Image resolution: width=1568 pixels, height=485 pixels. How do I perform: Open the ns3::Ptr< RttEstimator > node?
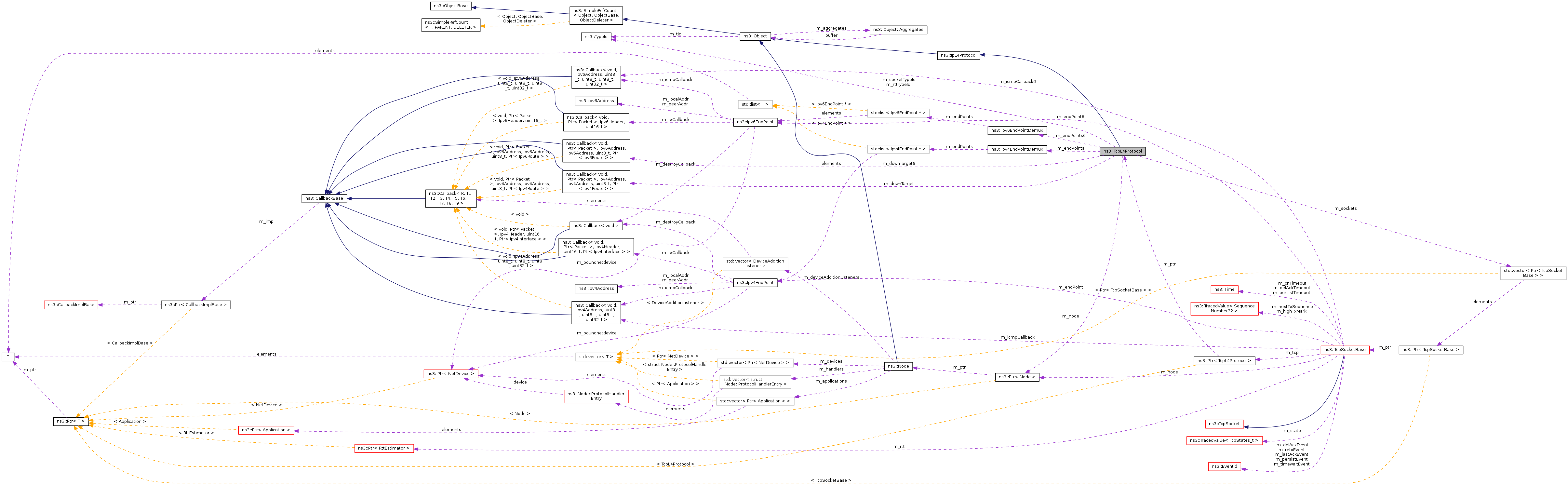pos(384,449)
